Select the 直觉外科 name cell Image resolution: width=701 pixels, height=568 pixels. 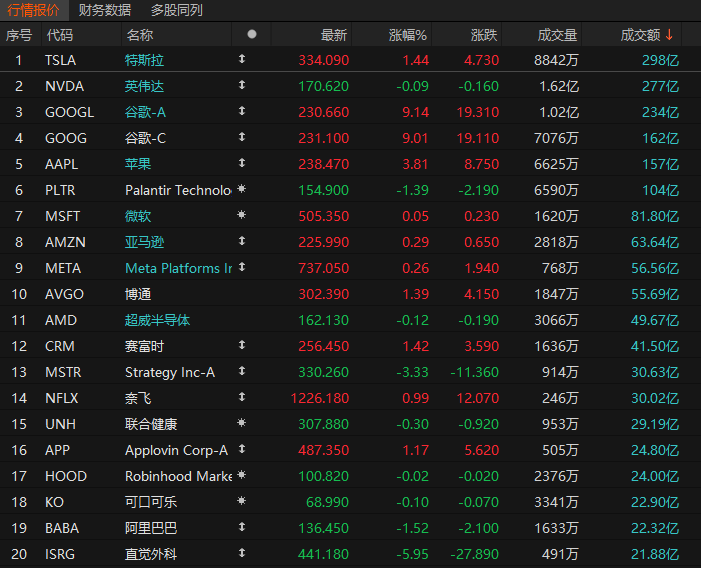point(151,554)
